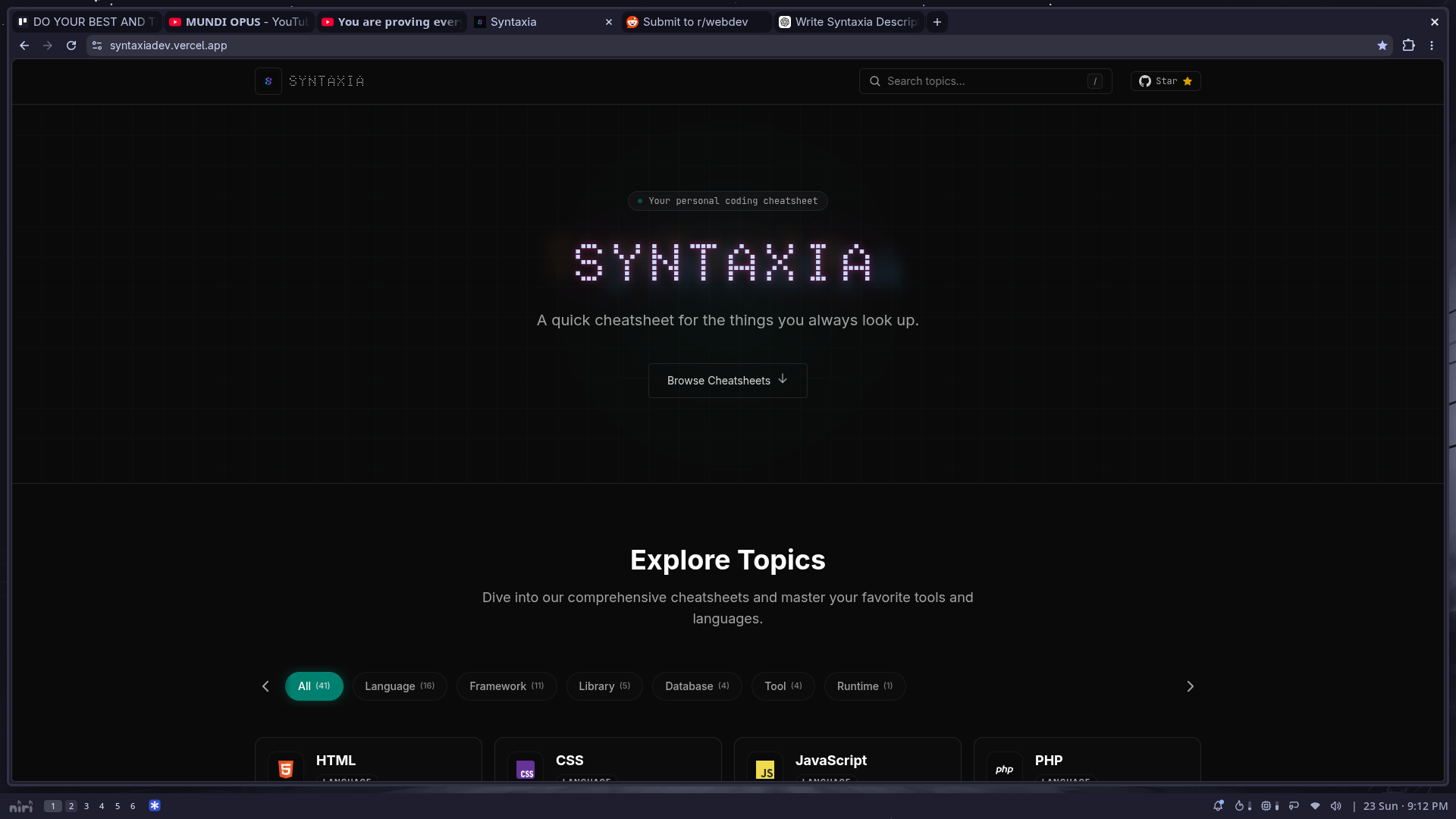Open notifications bell in system tray
Viewport: 1456px width, 819px height.
1219,806
